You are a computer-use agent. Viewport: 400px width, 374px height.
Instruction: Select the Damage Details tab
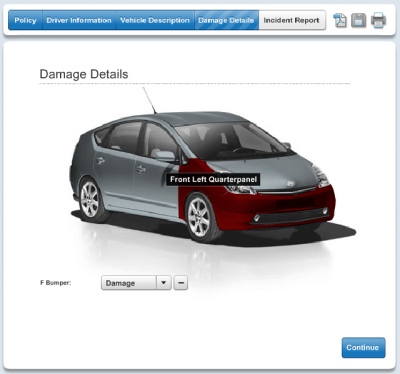click(x=226, y=20)
